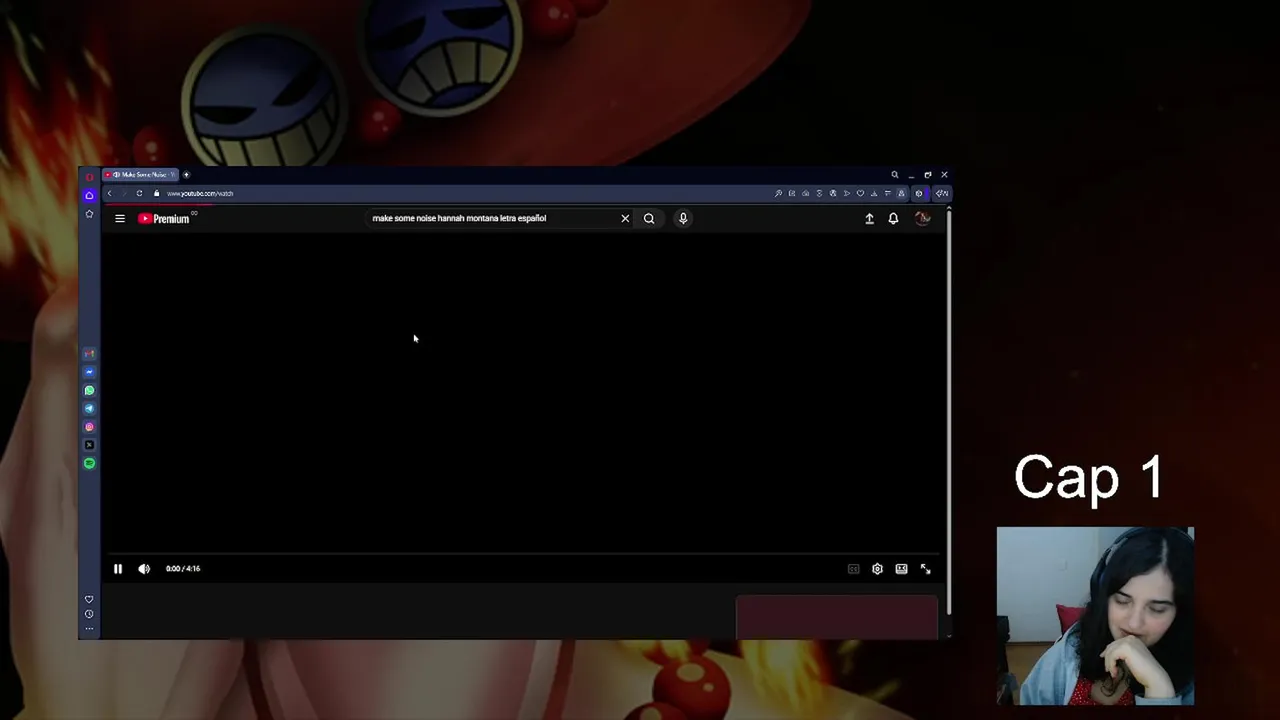Open Gmail from the Opera sidebar
This screenshot has height=720, width=1280.
[x=89, y=354]
